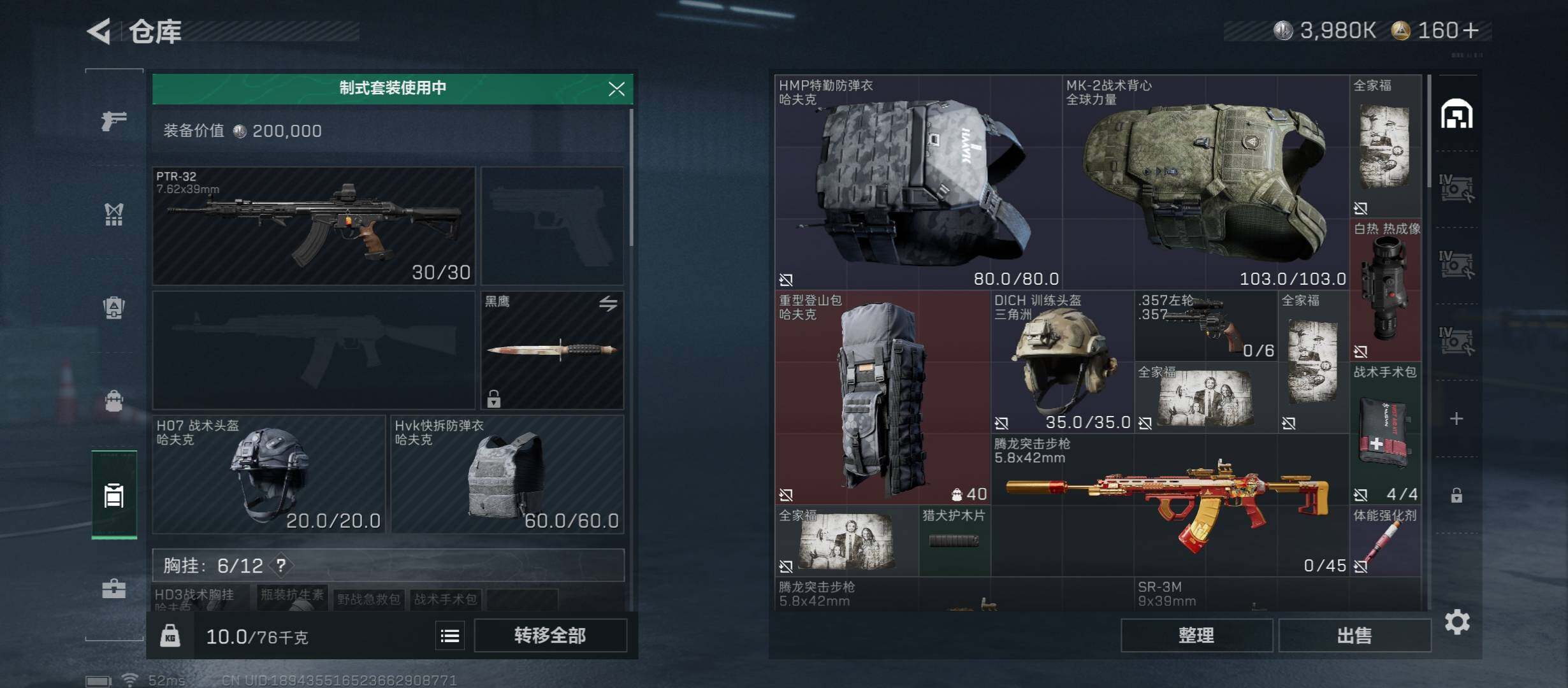Open the 胸挂 help question mark
Screen dimensions: 1568x688
[x=281, y=565]
